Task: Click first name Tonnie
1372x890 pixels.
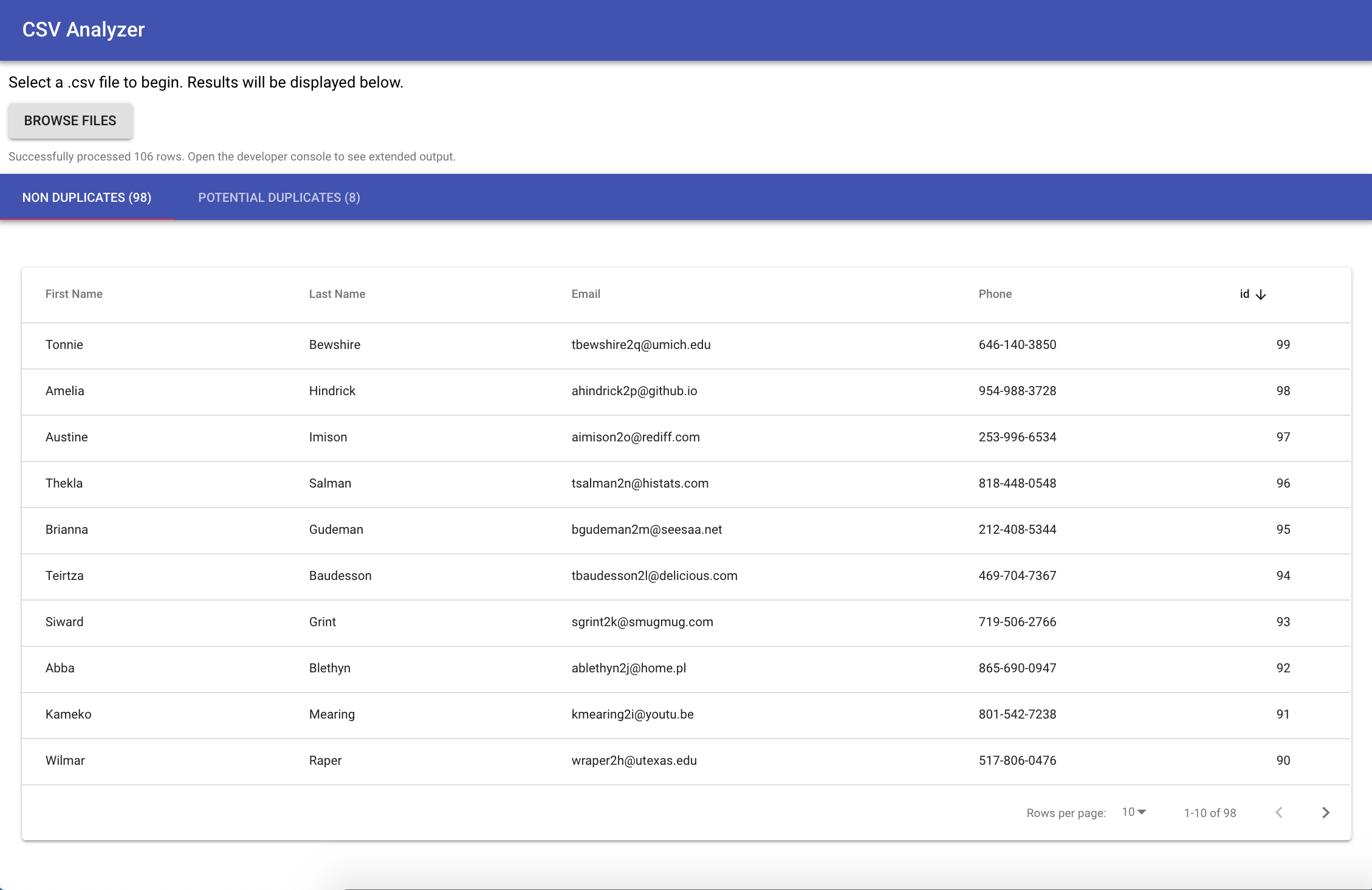Action: [64, 345]
